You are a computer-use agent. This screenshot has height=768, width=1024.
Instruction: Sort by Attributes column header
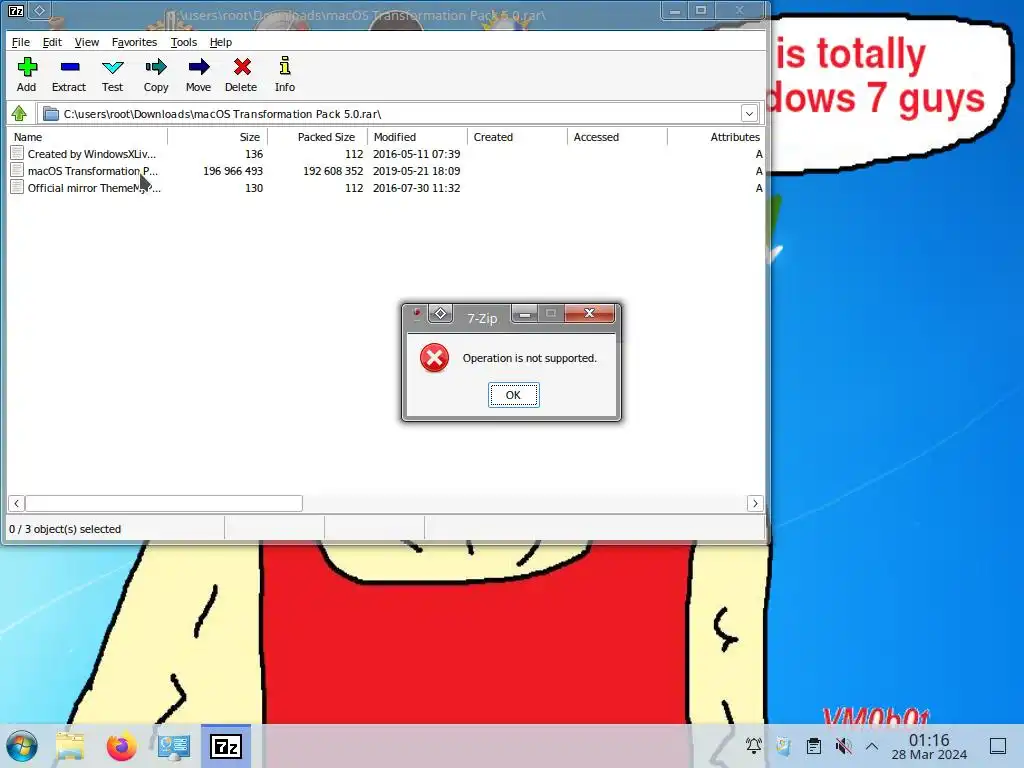pos(716,137)
